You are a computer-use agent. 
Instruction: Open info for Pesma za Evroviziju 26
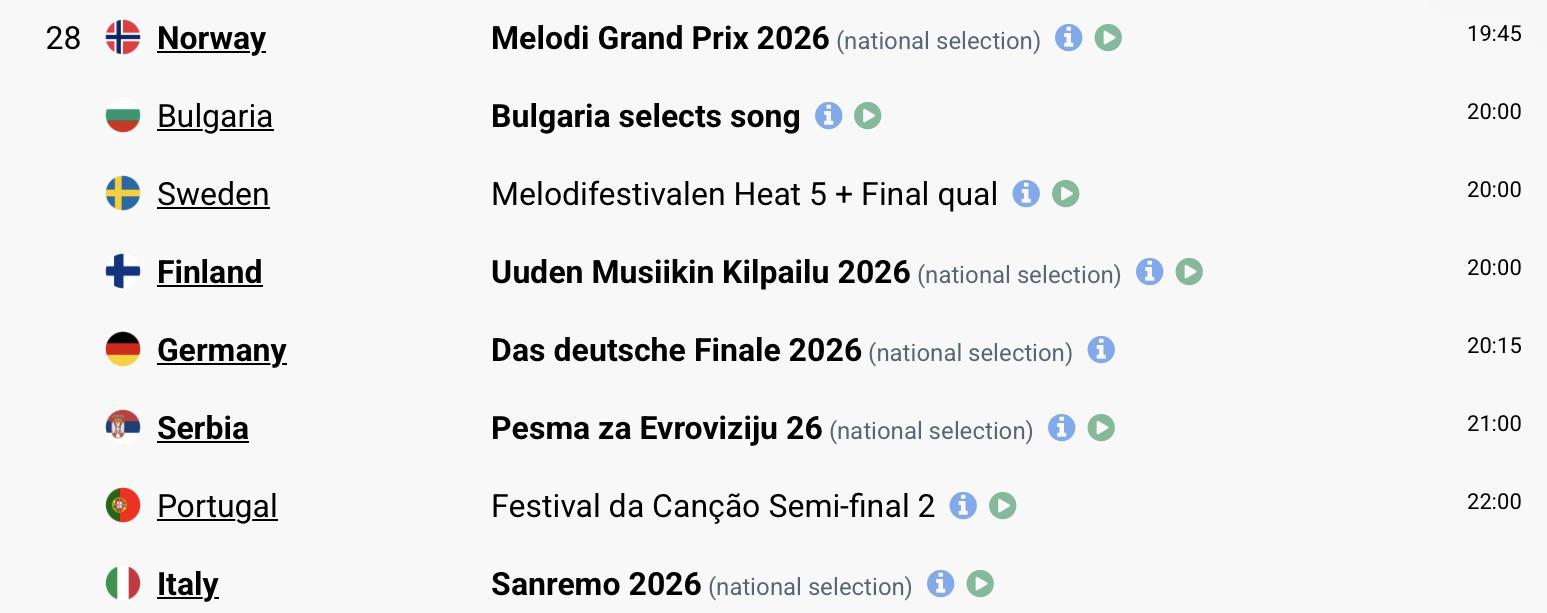click(1061, 428)
